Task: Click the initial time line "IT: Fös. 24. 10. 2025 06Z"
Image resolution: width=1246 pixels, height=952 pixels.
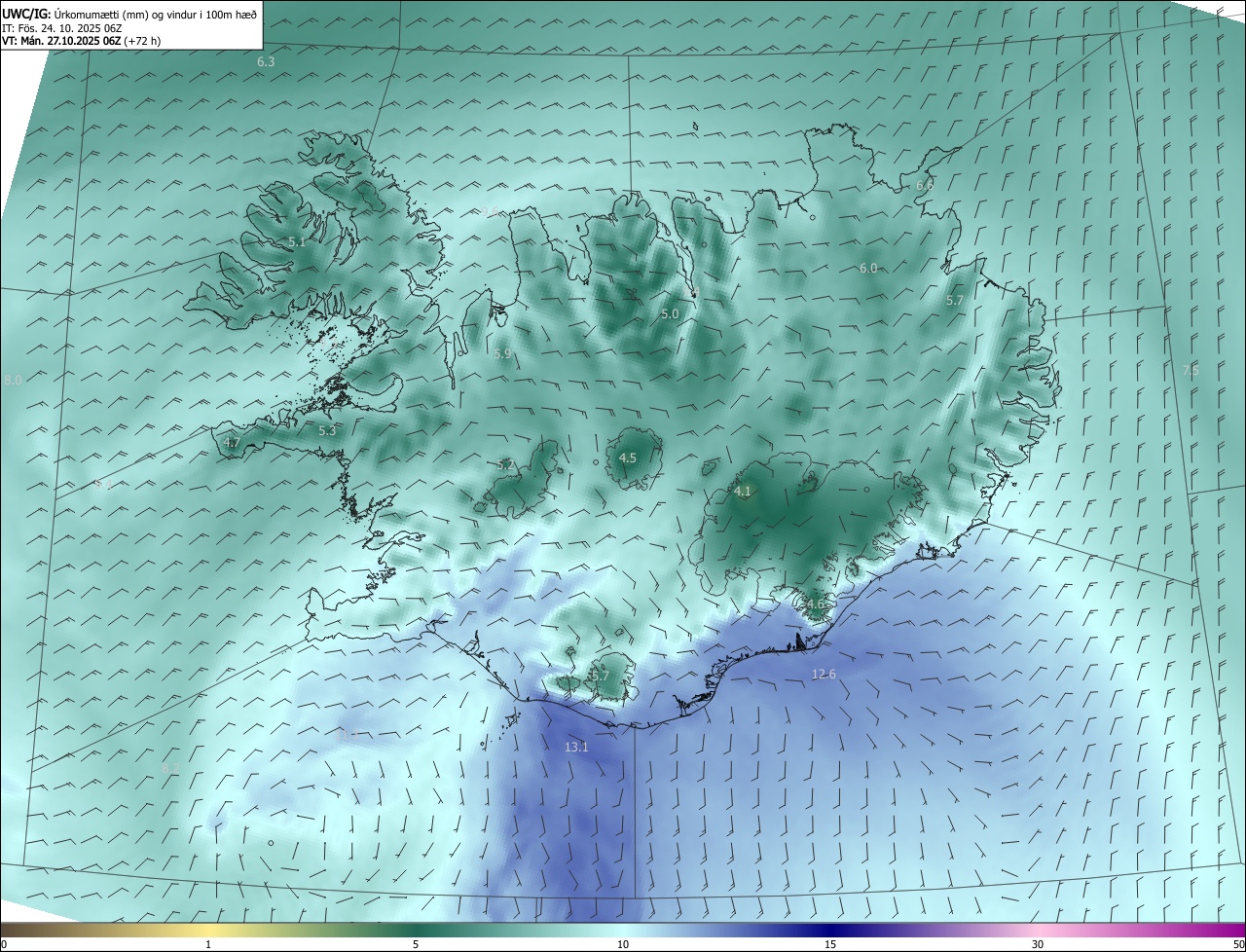Action: 61,28
